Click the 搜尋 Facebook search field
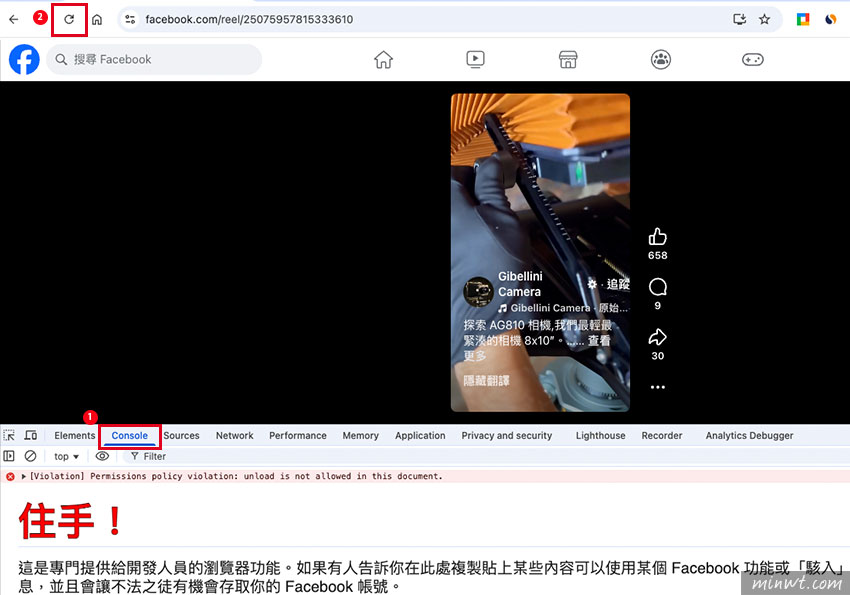Viewport: 850px width, 595px height. (x=154, y=60)
